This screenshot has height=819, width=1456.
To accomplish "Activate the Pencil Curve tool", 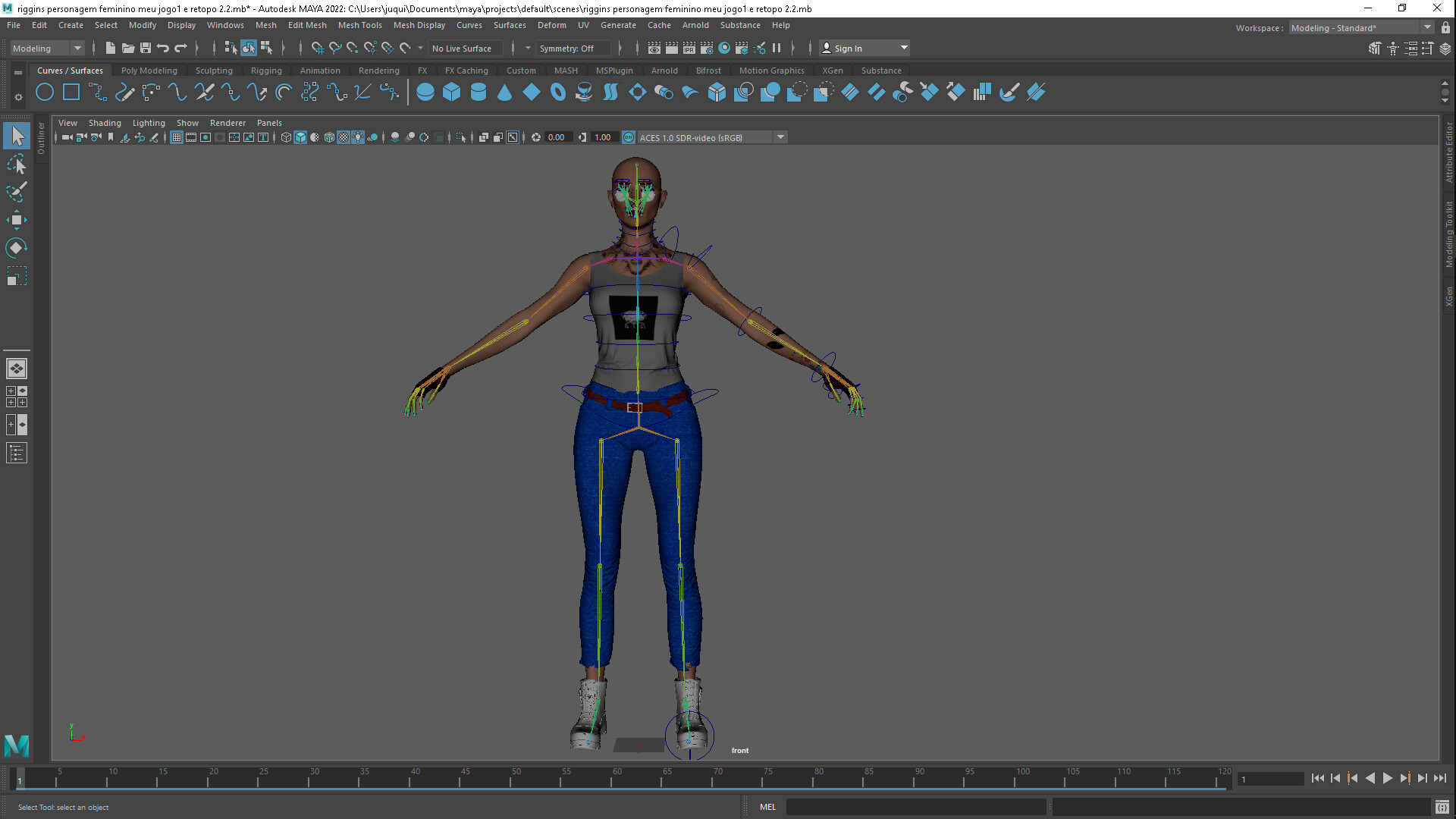I will 124,92.
